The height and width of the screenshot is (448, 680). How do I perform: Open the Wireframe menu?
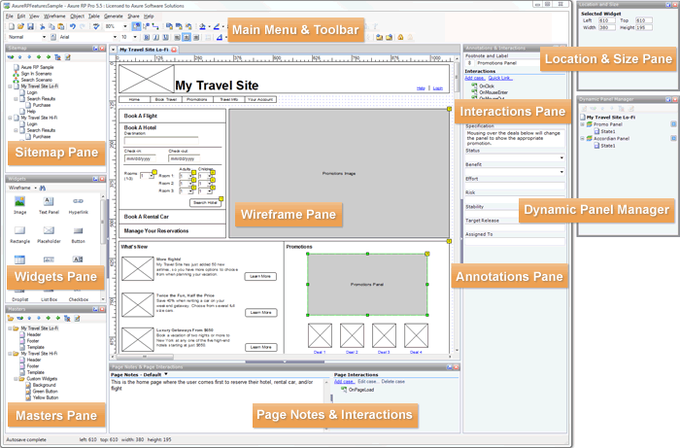tap(55, 16)
